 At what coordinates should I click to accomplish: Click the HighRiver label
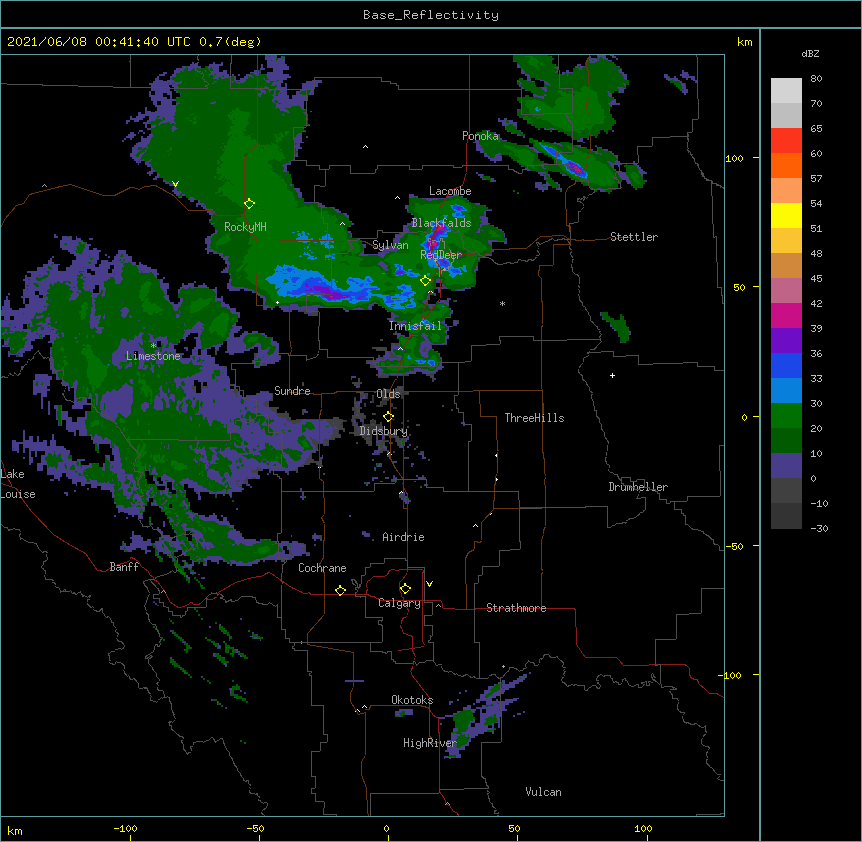tap(430, 743)
